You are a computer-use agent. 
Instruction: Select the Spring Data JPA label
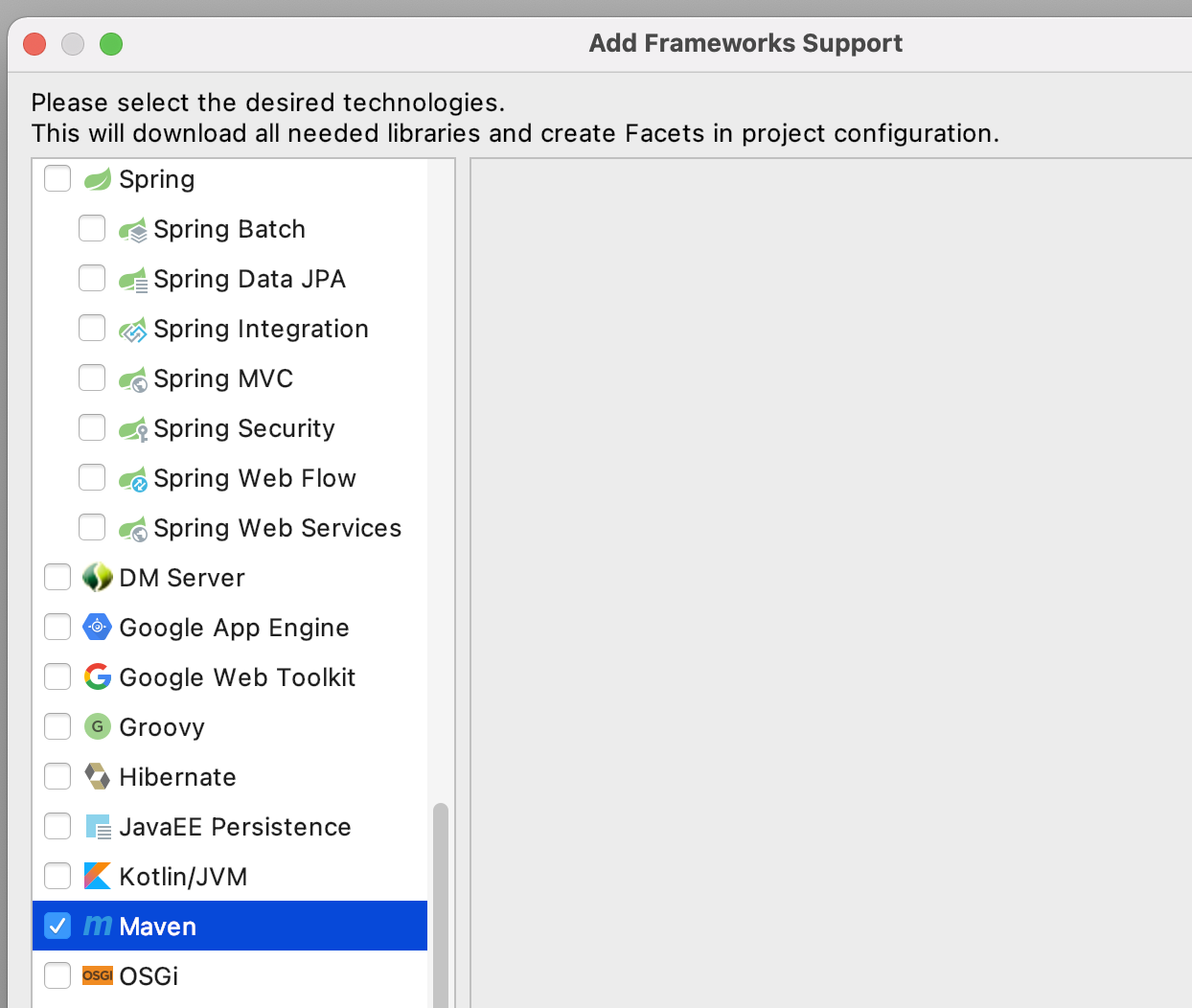point(250,280)
